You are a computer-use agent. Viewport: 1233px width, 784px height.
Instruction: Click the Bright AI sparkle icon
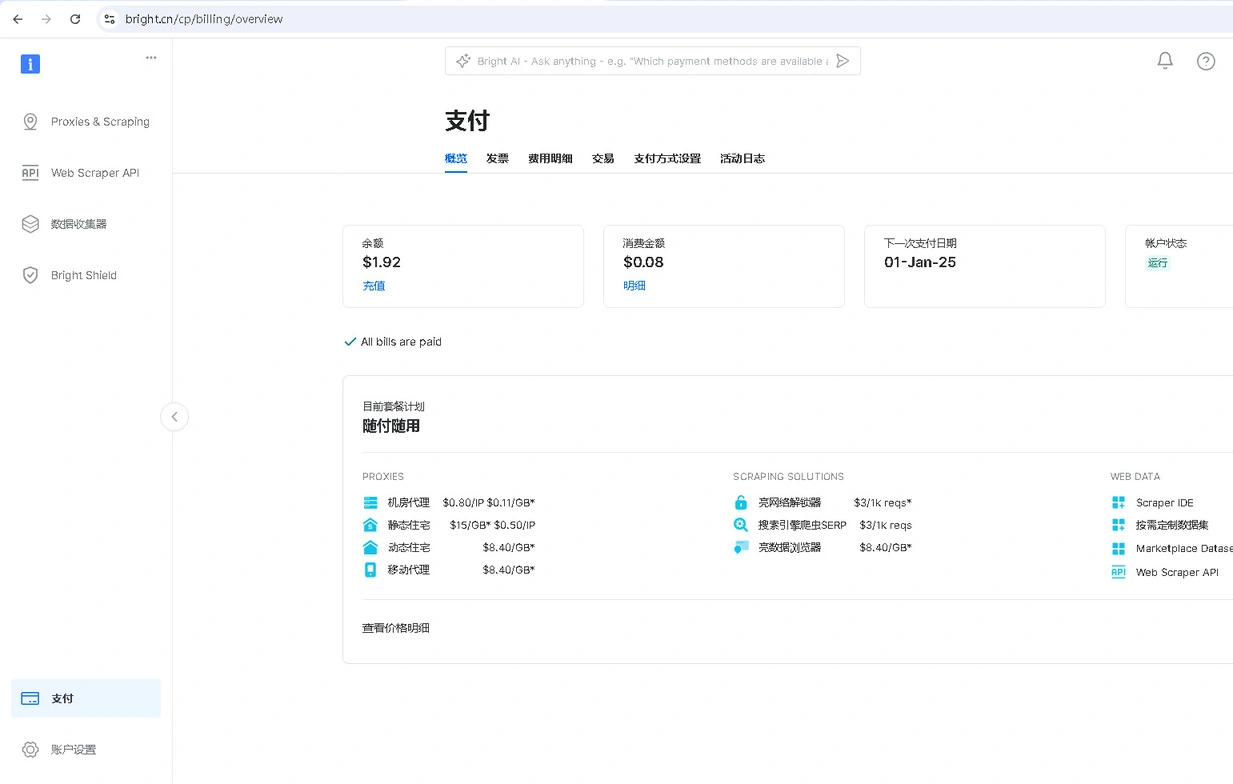coord(463,61)
